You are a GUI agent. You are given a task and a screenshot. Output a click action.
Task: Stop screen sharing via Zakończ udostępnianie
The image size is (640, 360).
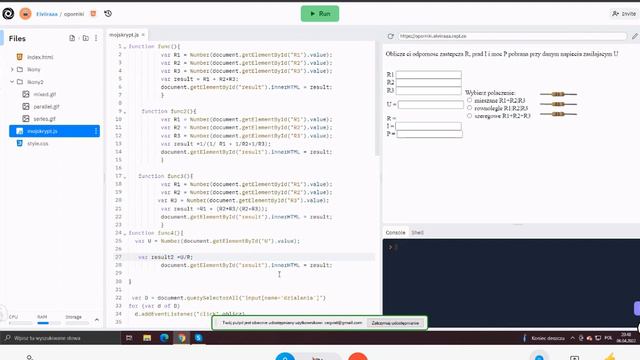click(395, 323)
